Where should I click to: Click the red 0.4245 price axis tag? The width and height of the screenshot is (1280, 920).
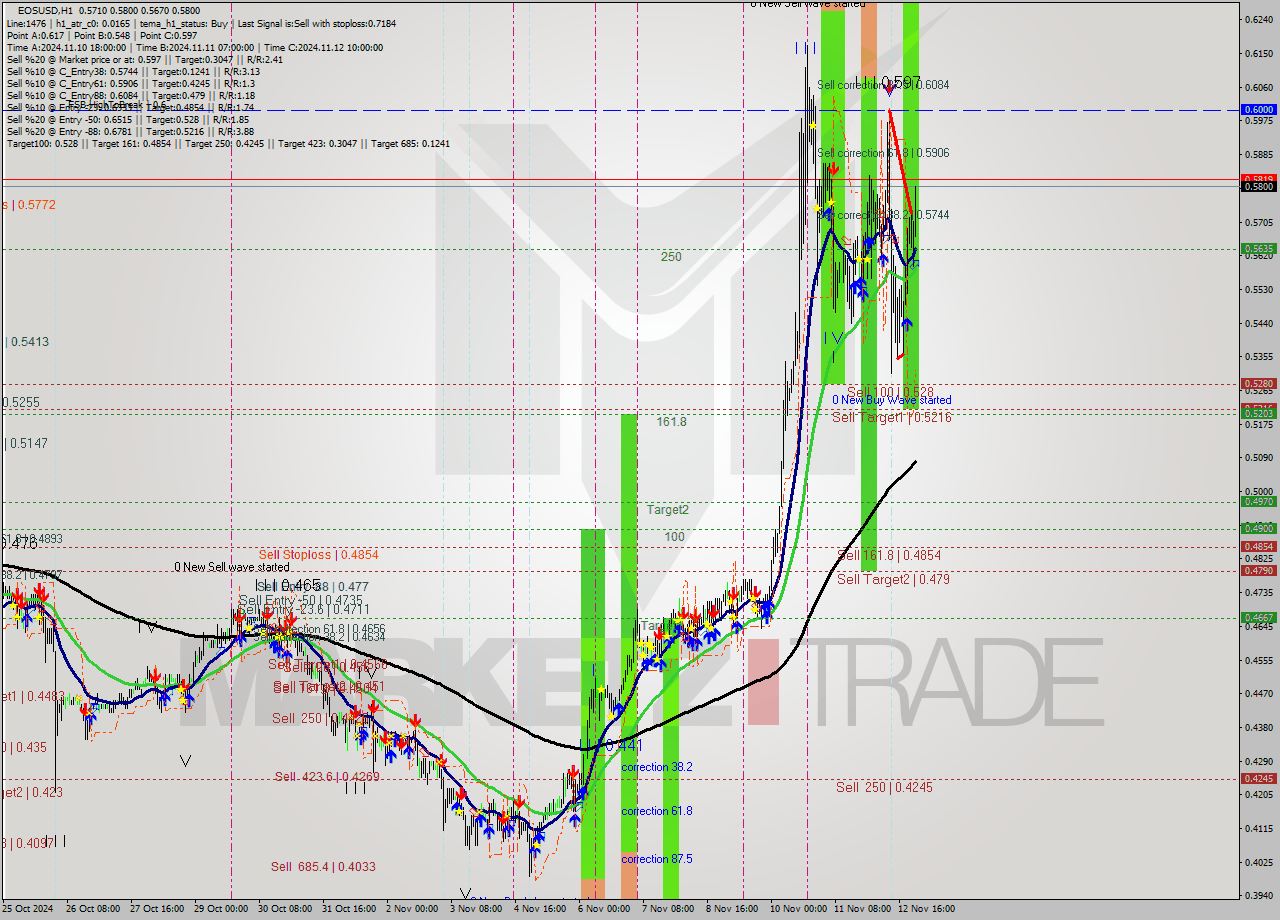pos(1258,778)
